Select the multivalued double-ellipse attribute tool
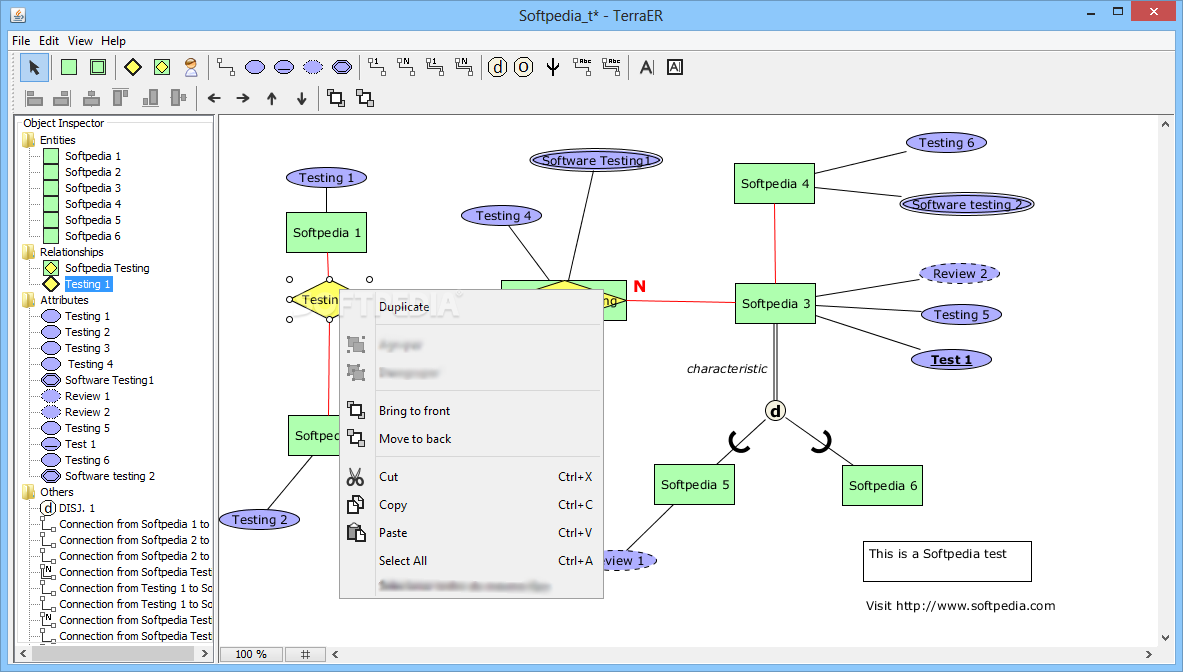The image size is (1183, 672). tap(342, 67)
